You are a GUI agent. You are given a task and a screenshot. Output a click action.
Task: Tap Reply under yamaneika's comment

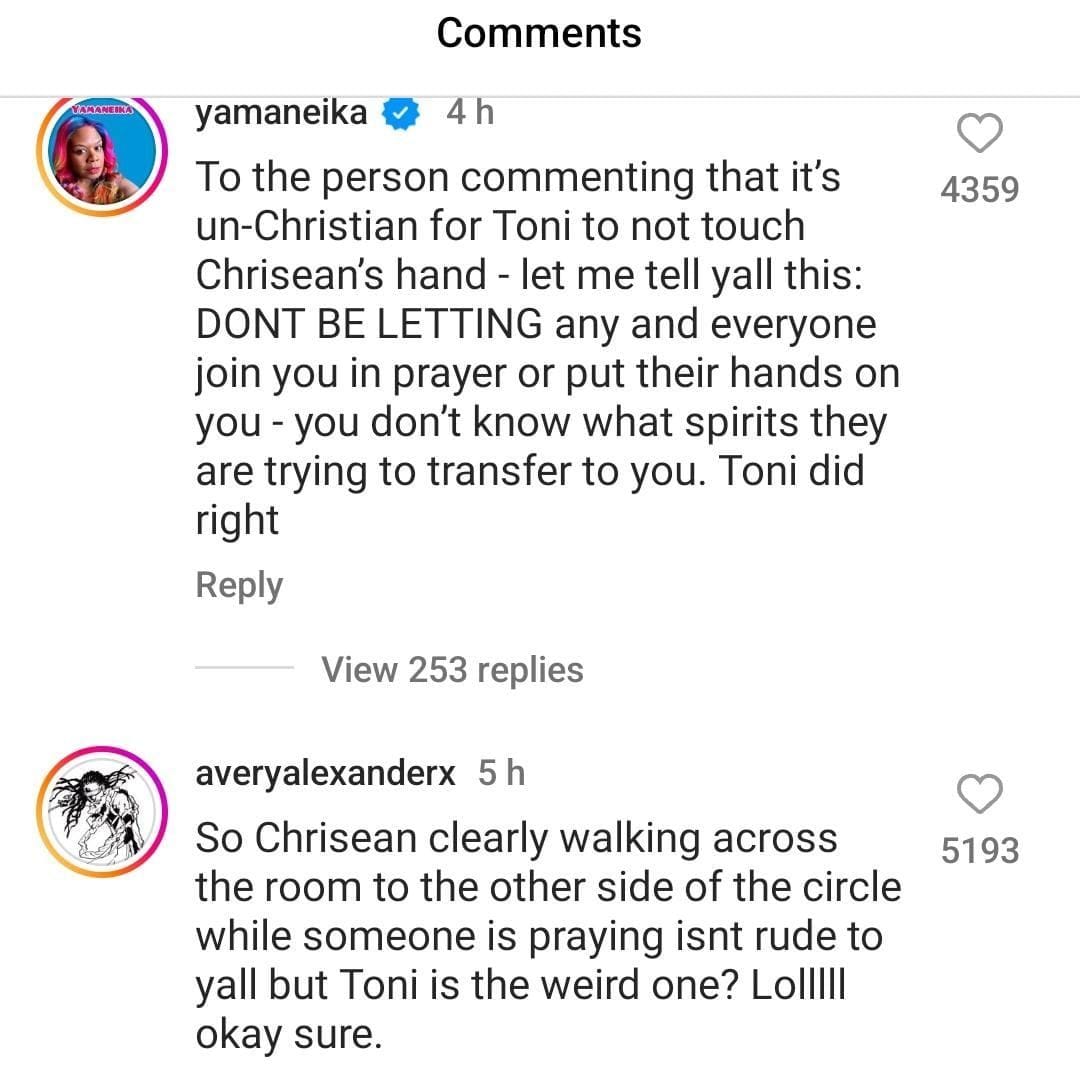pos(238,585)
